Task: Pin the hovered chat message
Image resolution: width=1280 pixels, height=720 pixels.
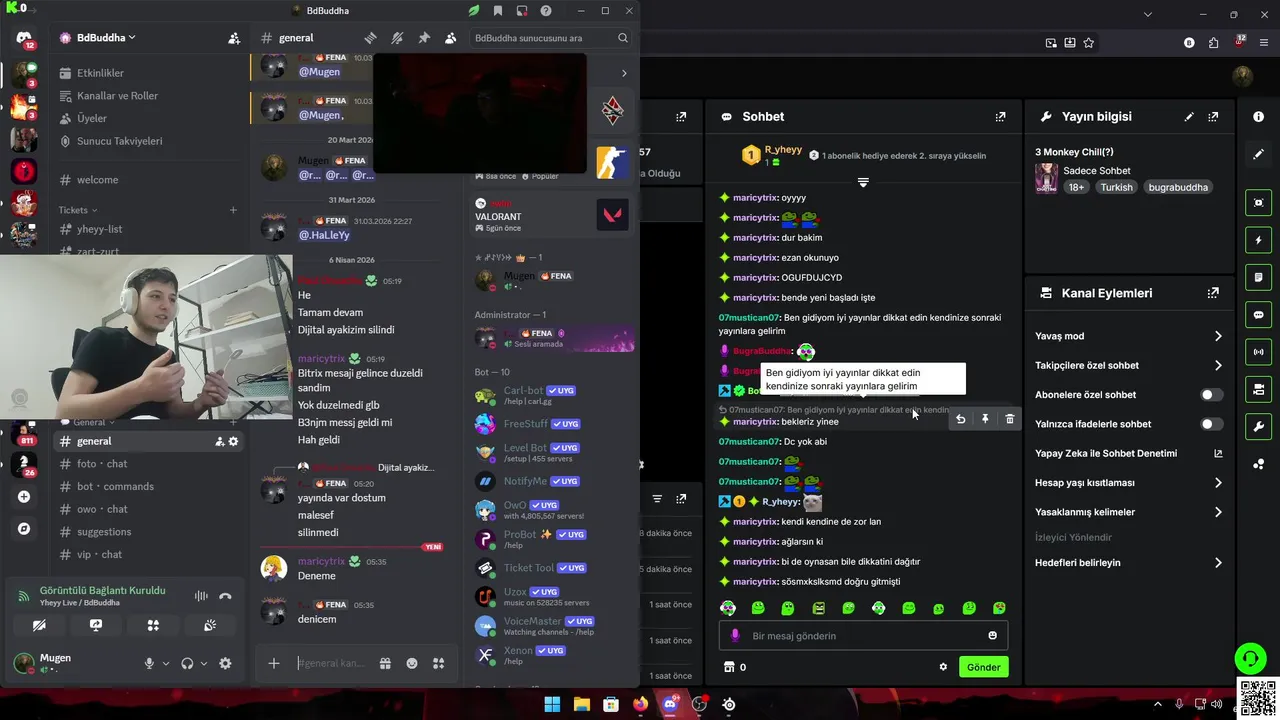Action: [985, 419]
